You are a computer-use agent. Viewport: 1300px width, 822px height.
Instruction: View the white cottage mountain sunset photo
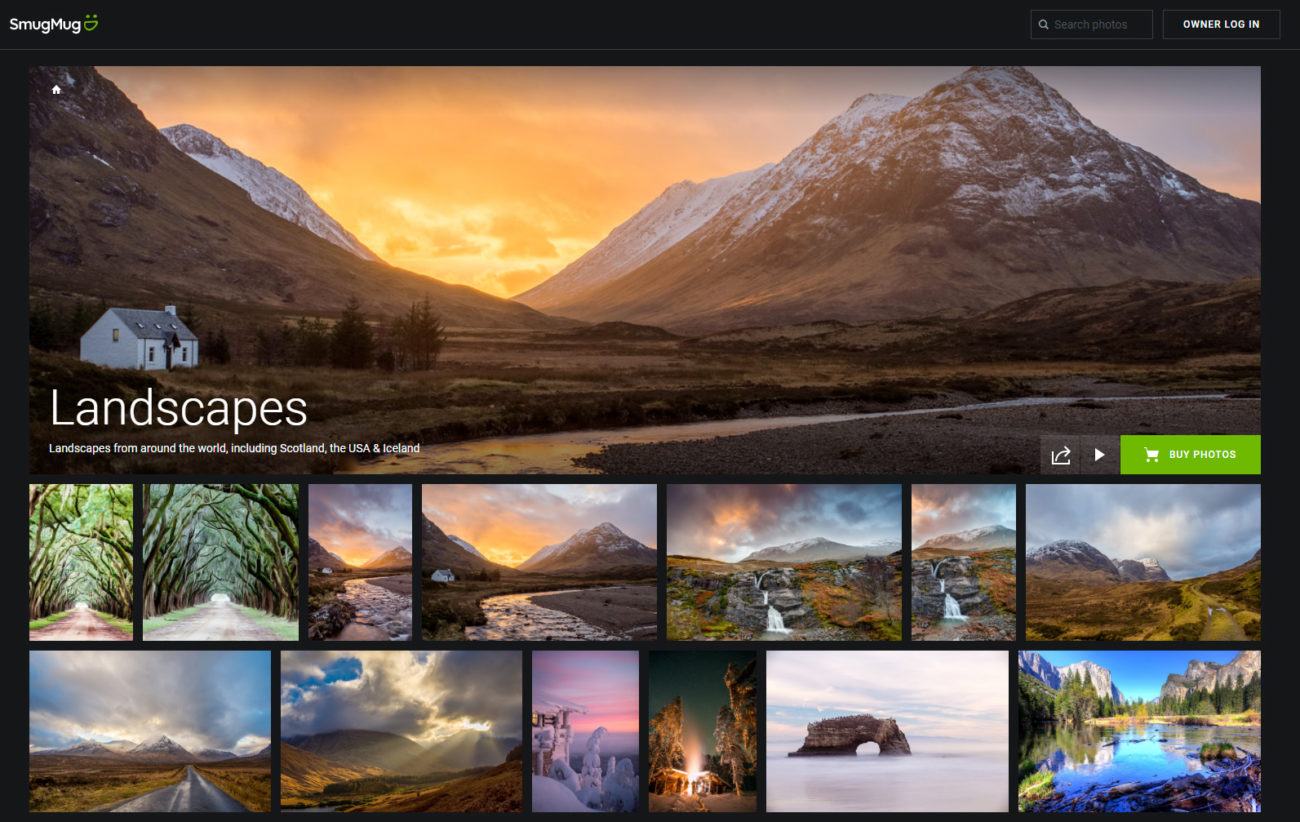click(x=539, y=561)
